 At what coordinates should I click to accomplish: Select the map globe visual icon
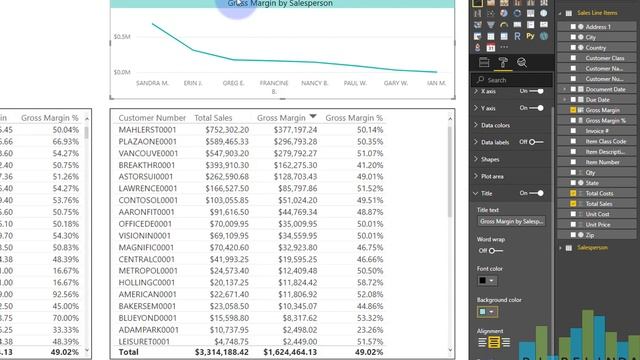pos(544,13)
